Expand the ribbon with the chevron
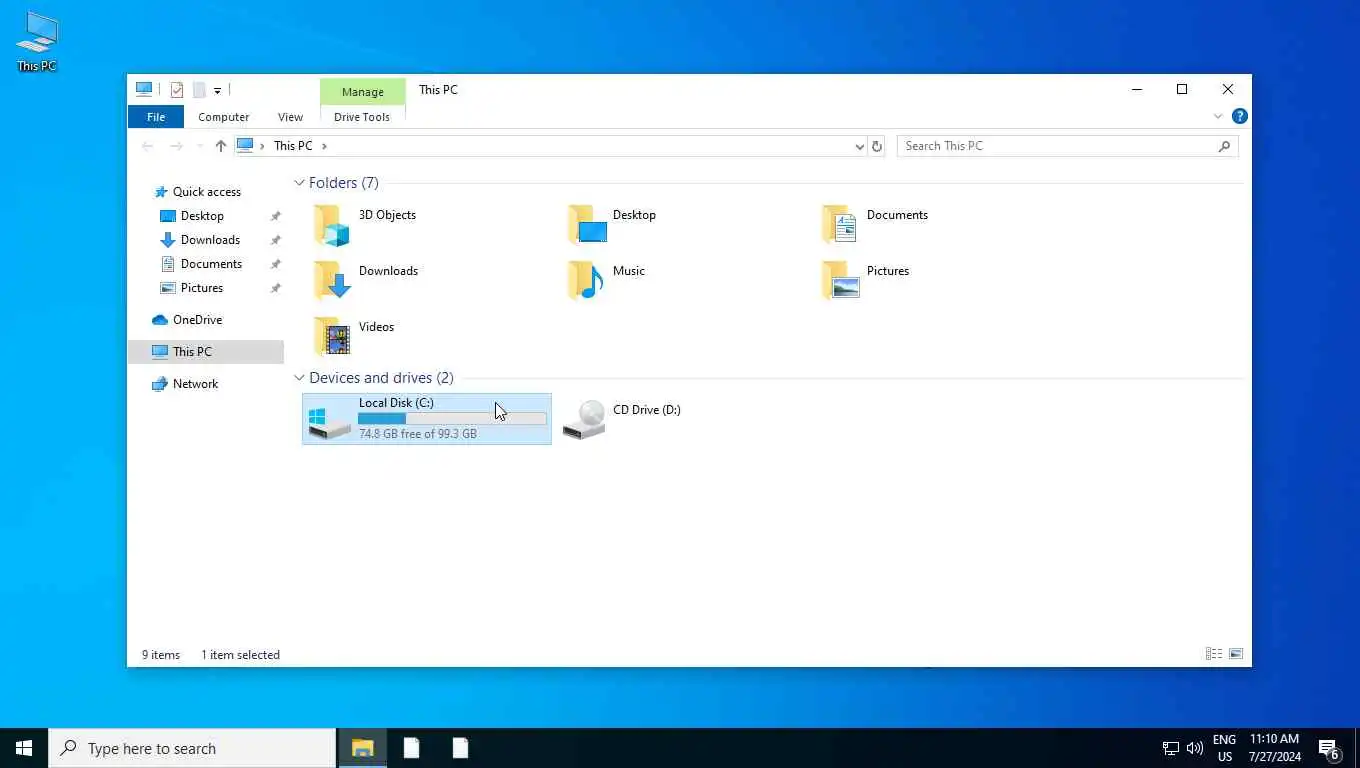Image resolution: width=1360 pixels, height=768 pixels. click(x=1218, y=116)
